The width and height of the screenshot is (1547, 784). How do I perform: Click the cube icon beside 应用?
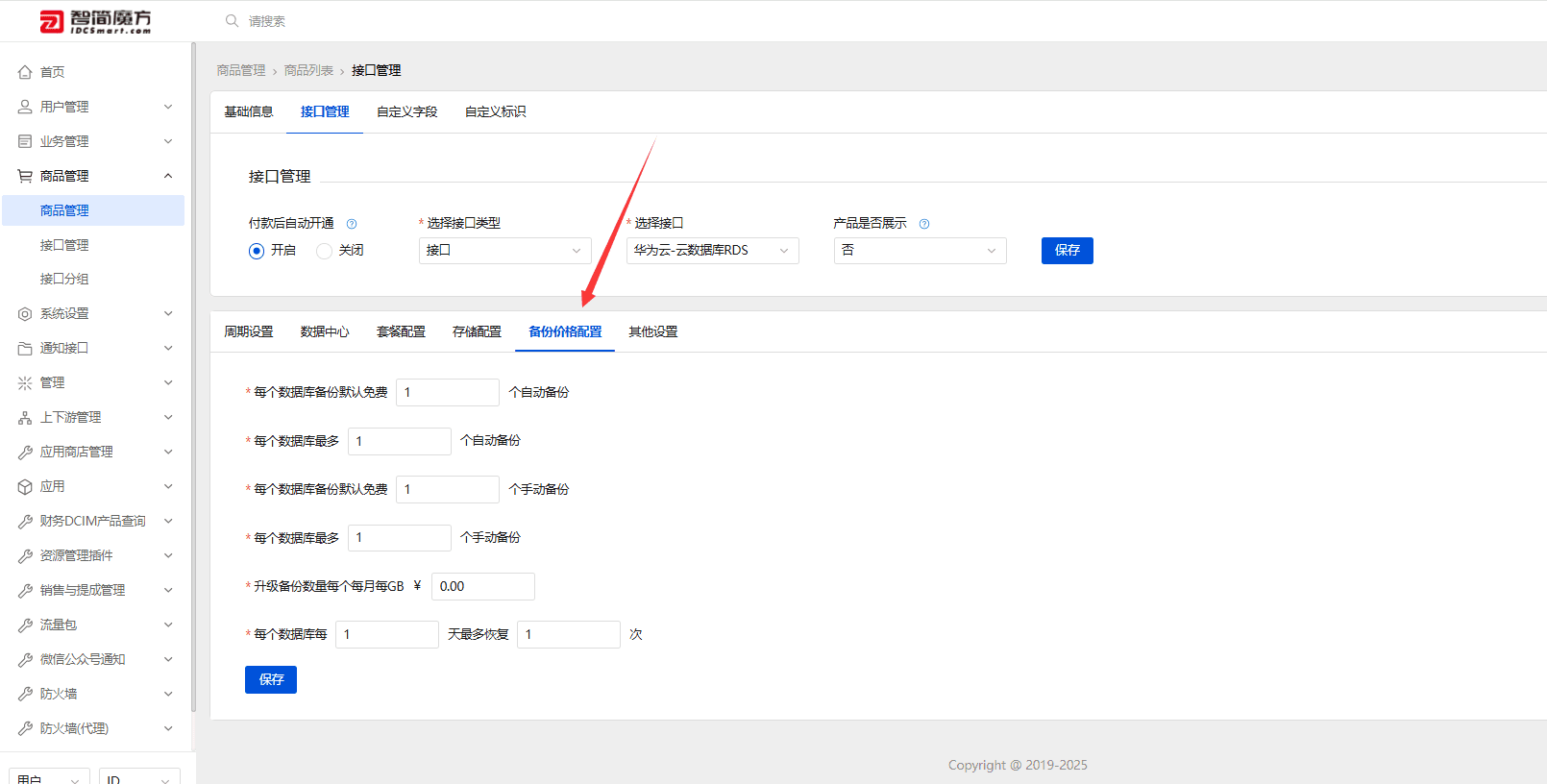click(x=25, y=487)
